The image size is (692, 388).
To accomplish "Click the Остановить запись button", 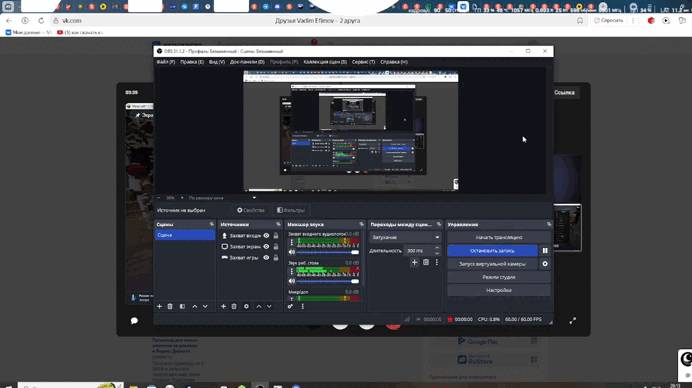I will pyautogui.click(x=493, y=251).
